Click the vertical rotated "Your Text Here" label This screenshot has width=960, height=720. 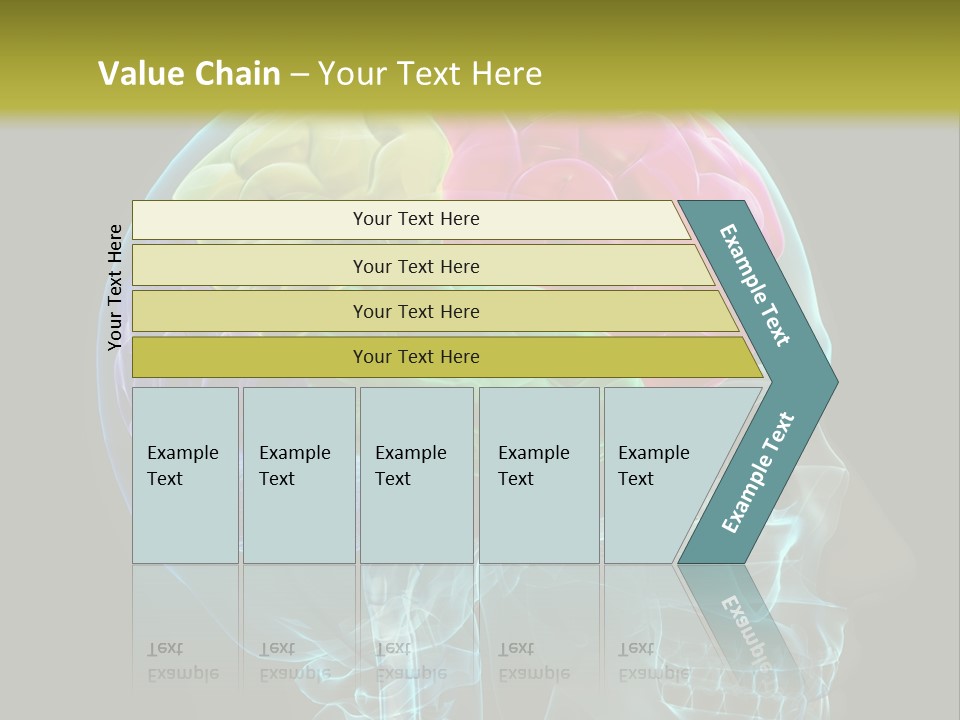[116, 287]
